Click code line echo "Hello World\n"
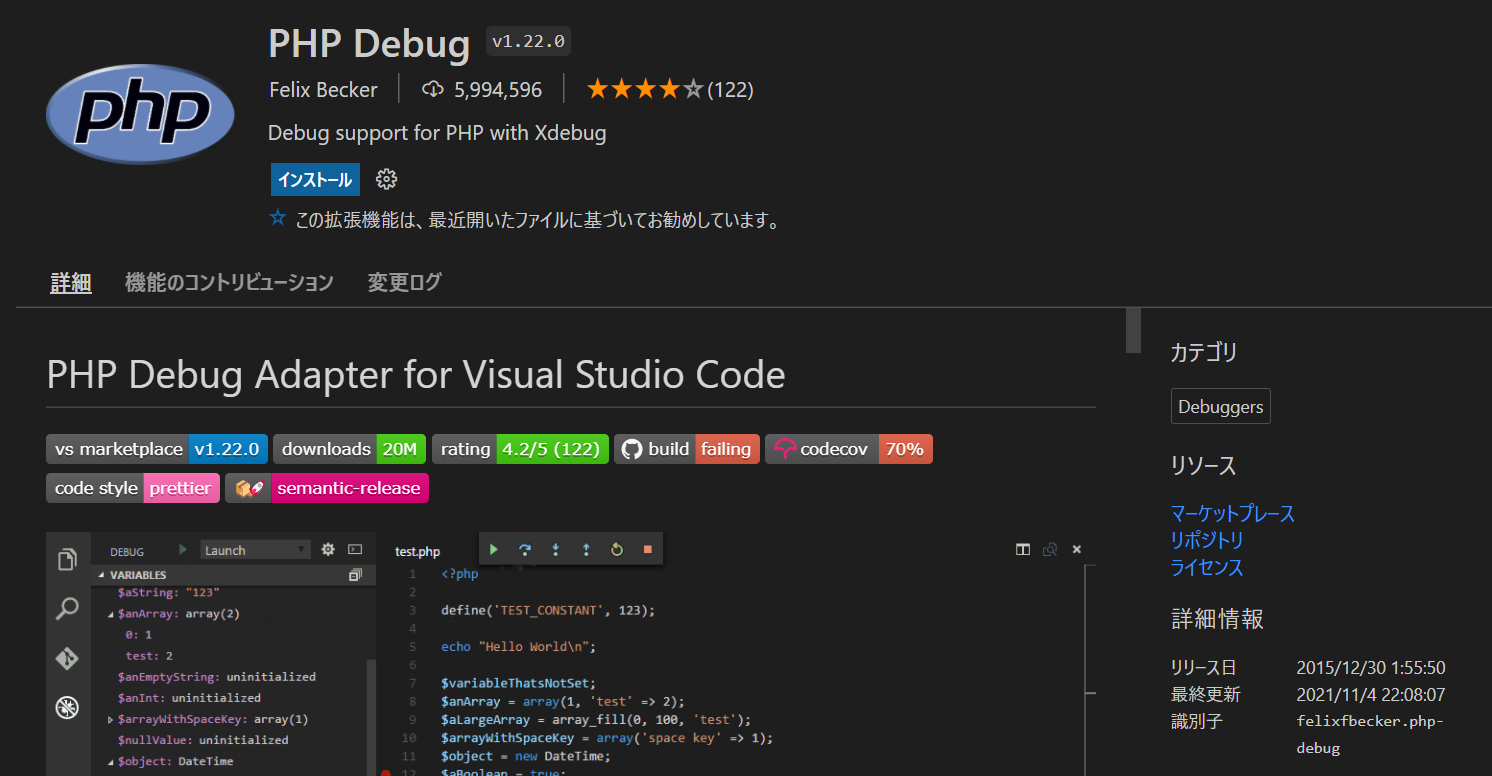Viewport: 1492px width, 776px height. click(x=518, y=646)
